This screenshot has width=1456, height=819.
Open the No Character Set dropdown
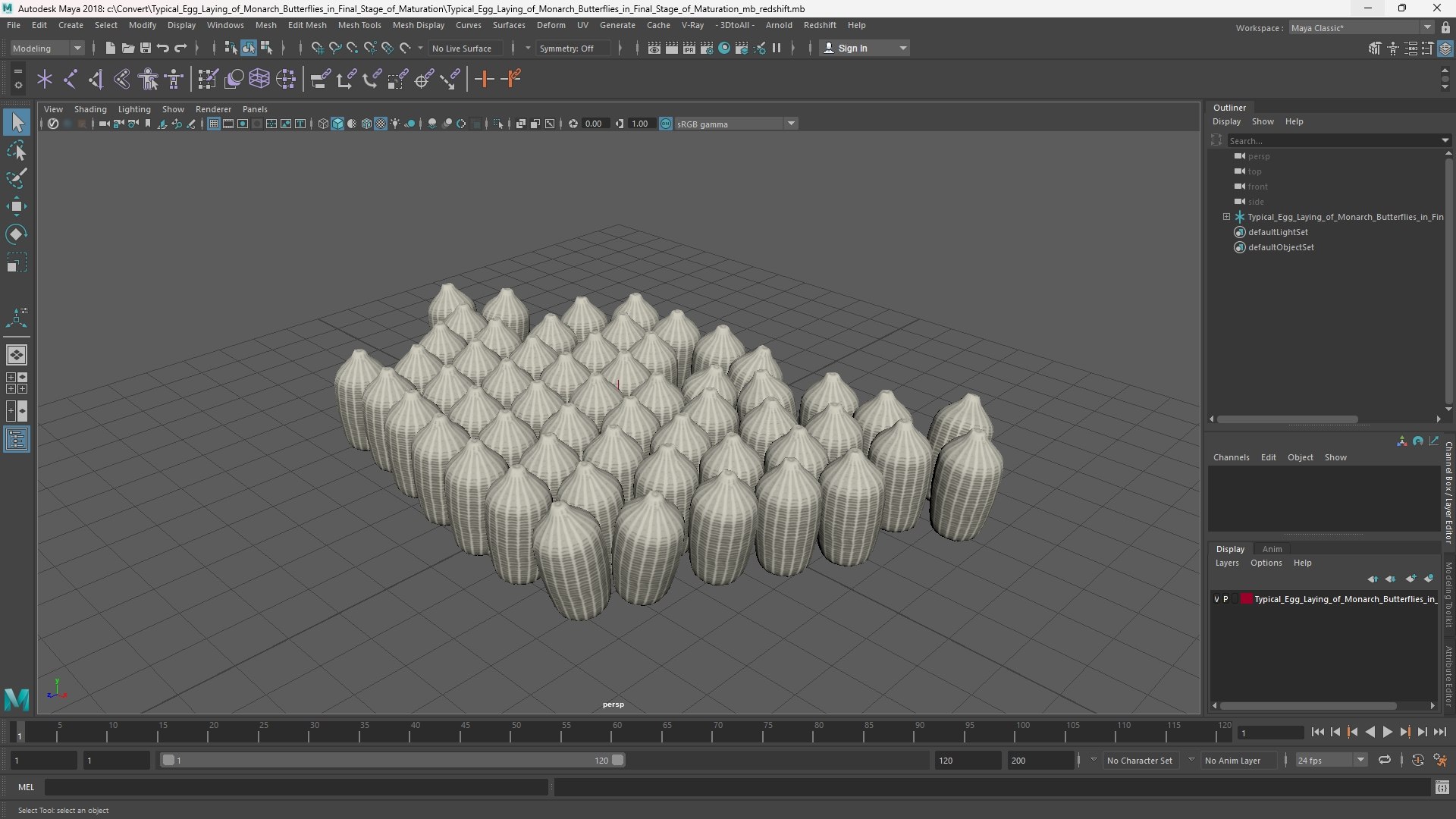pyautogui.click(x=1140, y=760)
